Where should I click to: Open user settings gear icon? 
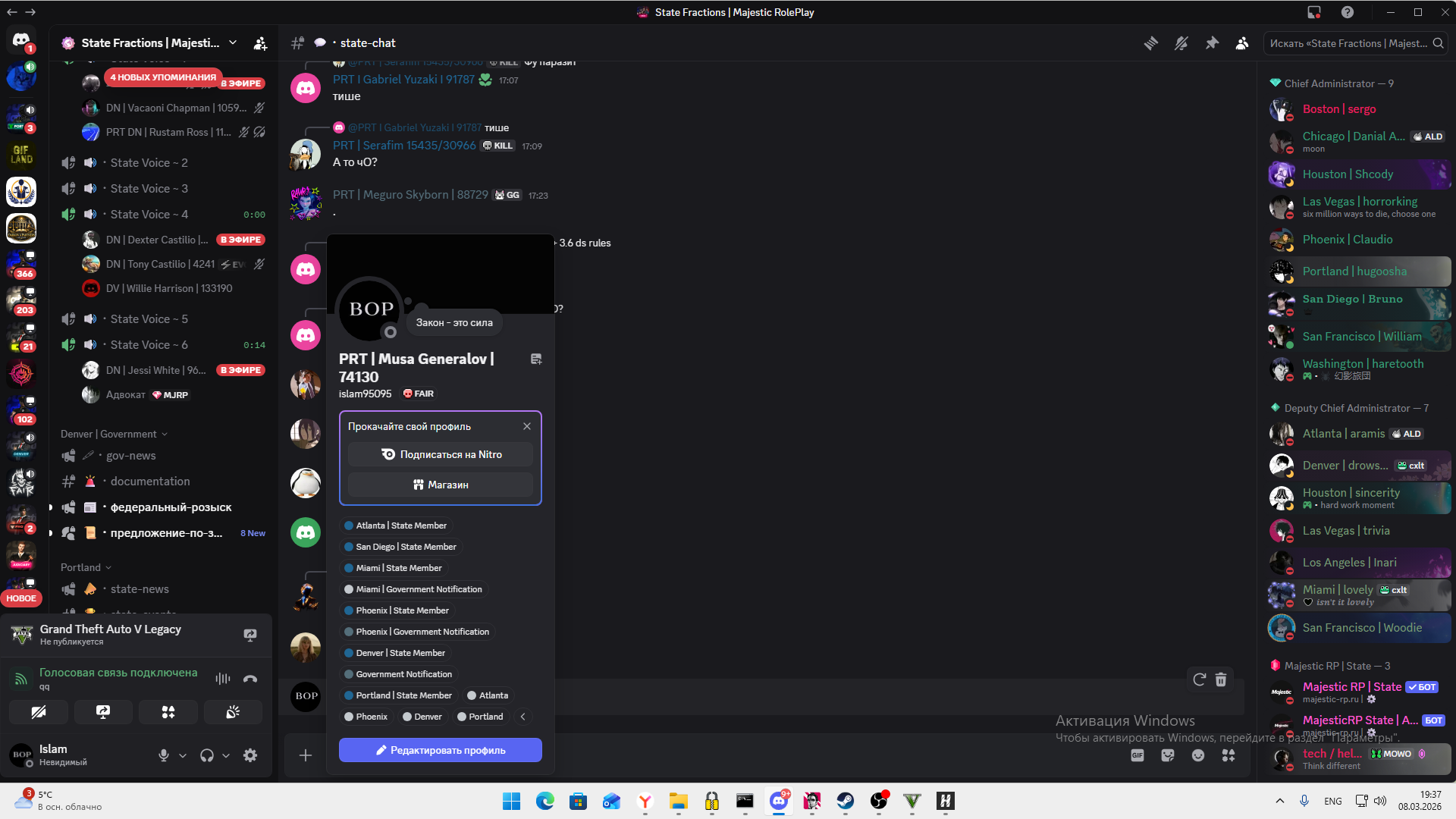(x=250, y=755)
